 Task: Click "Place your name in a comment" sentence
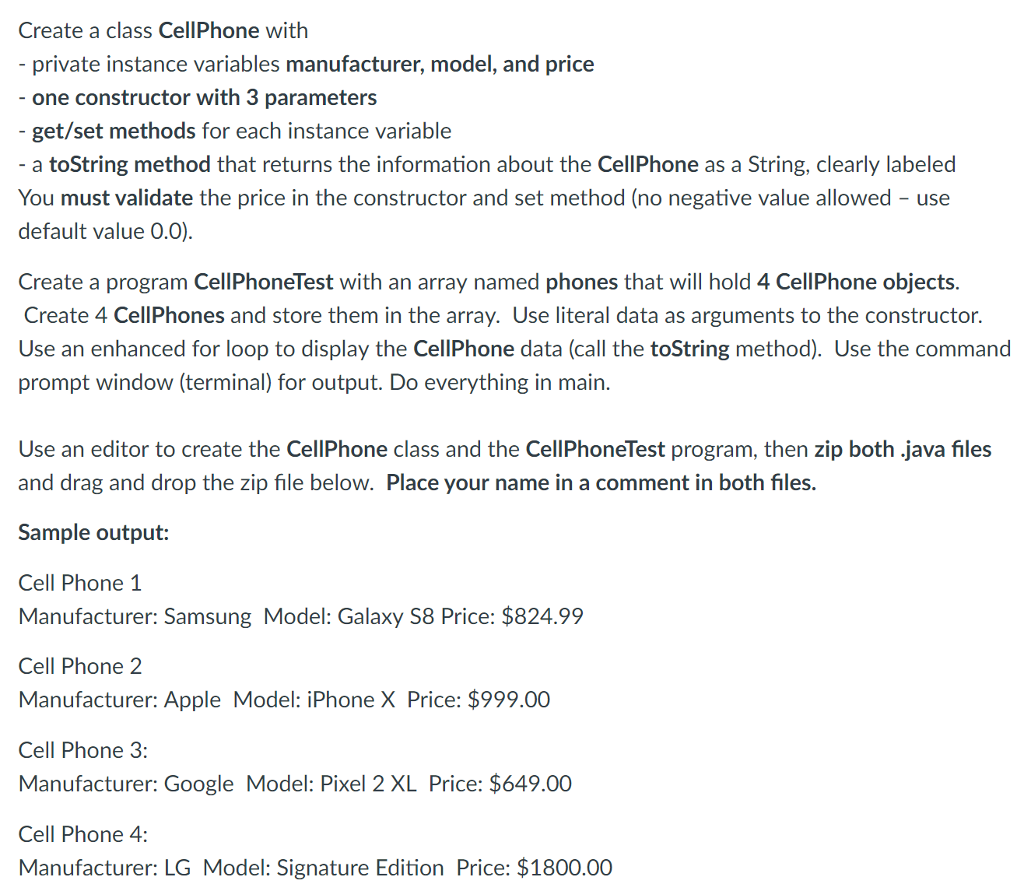coord(600,483)
